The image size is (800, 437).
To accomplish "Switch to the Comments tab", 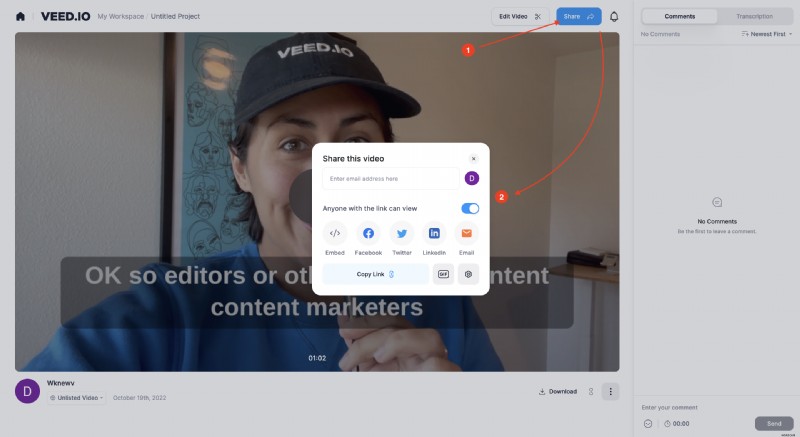I will [x=680, y=16].
